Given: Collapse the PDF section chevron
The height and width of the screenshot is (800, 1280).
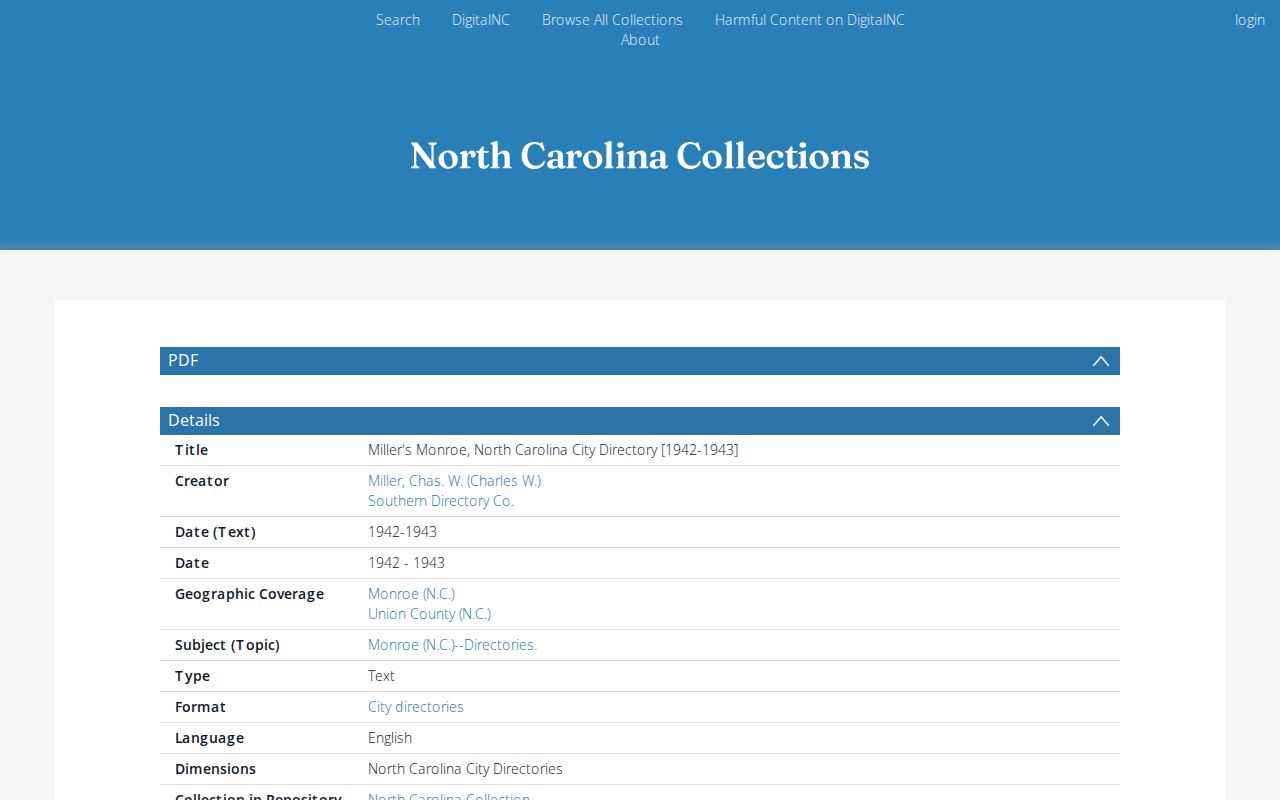Looking at the screenshot, I should pyautogui.click(x=1101, y=361).
